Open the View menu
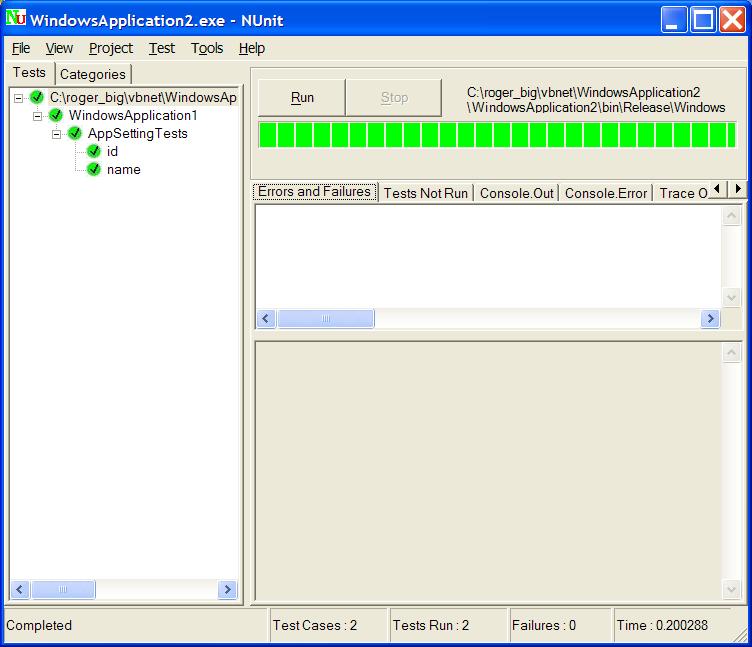 59,48
